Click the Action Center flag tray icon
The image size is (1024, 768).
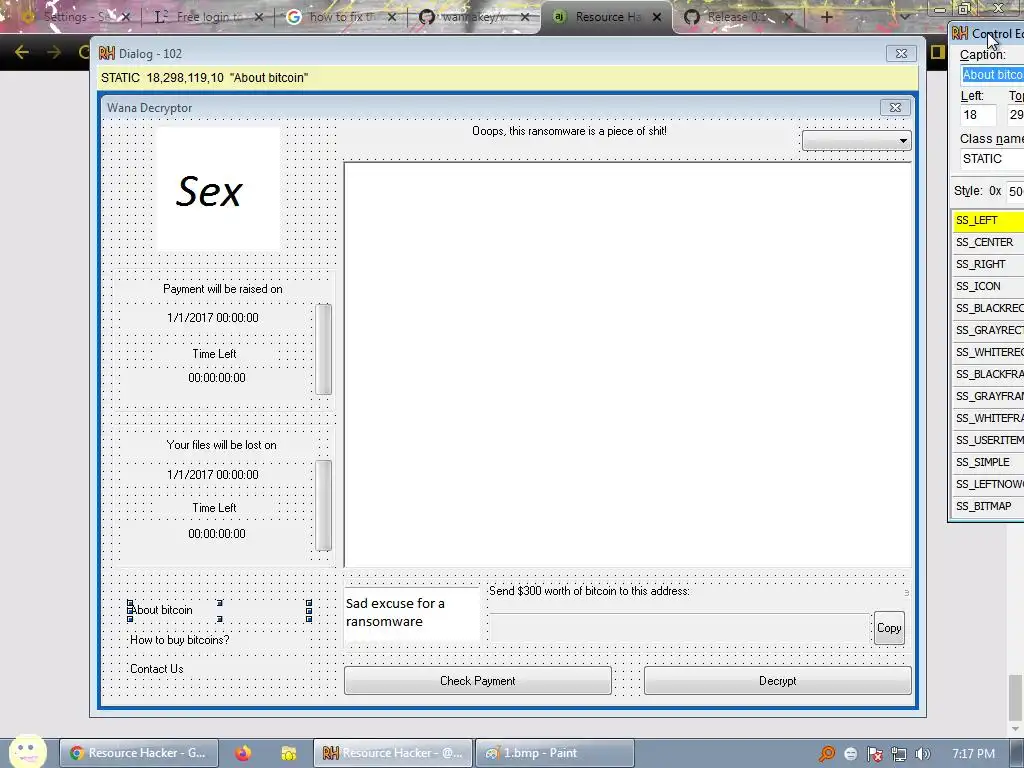tap(874, 754)
